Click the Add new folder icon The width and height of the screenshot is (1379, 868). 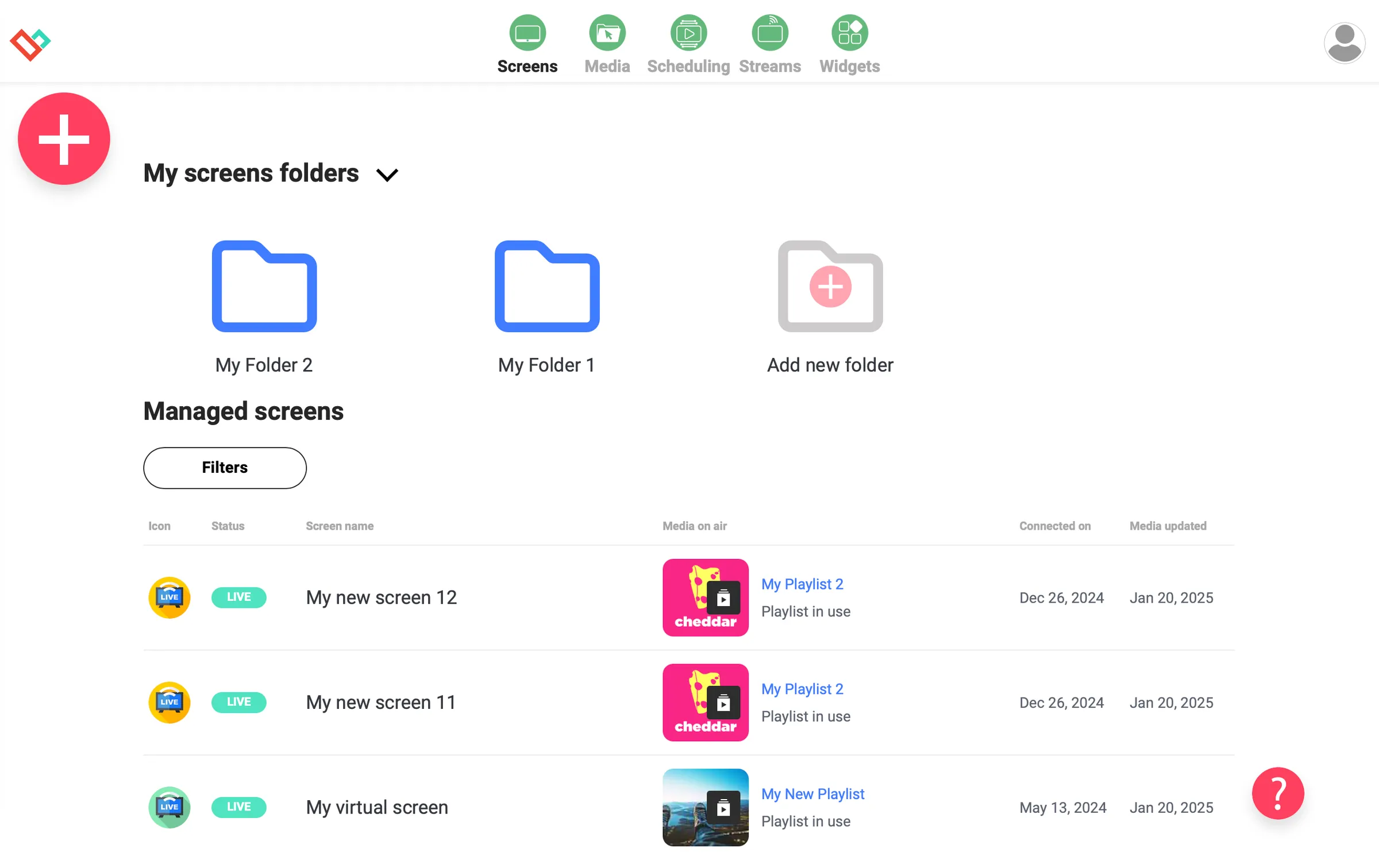830,286
